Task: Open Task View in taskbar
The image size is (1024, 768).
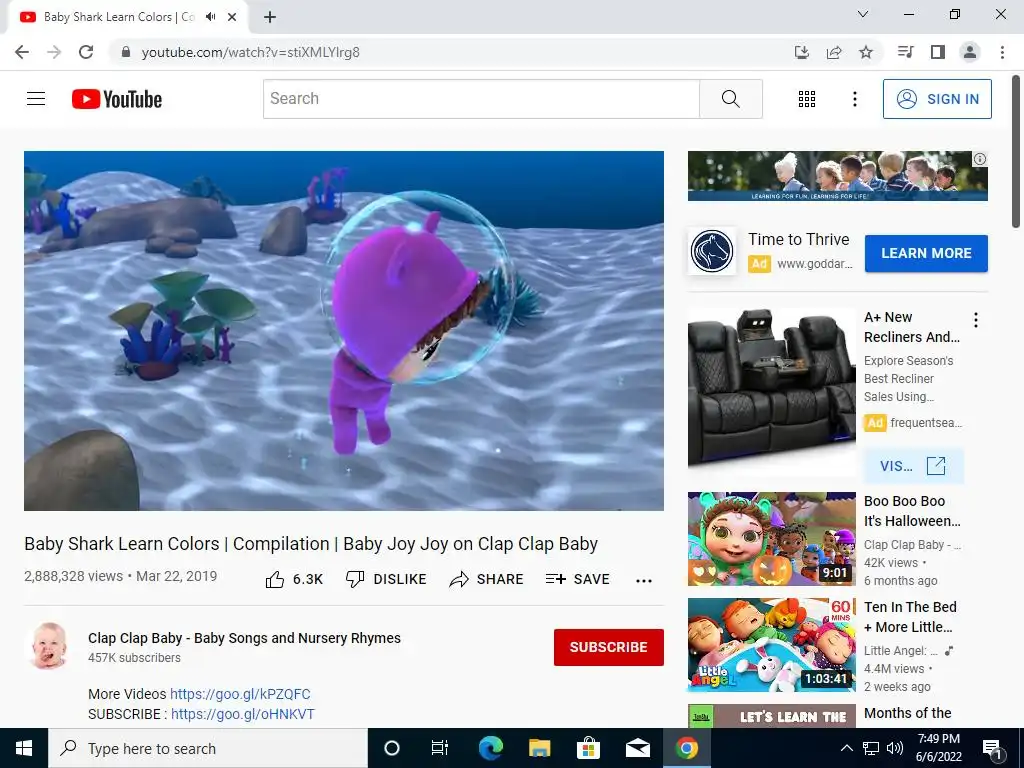Action: pos(440,748)
